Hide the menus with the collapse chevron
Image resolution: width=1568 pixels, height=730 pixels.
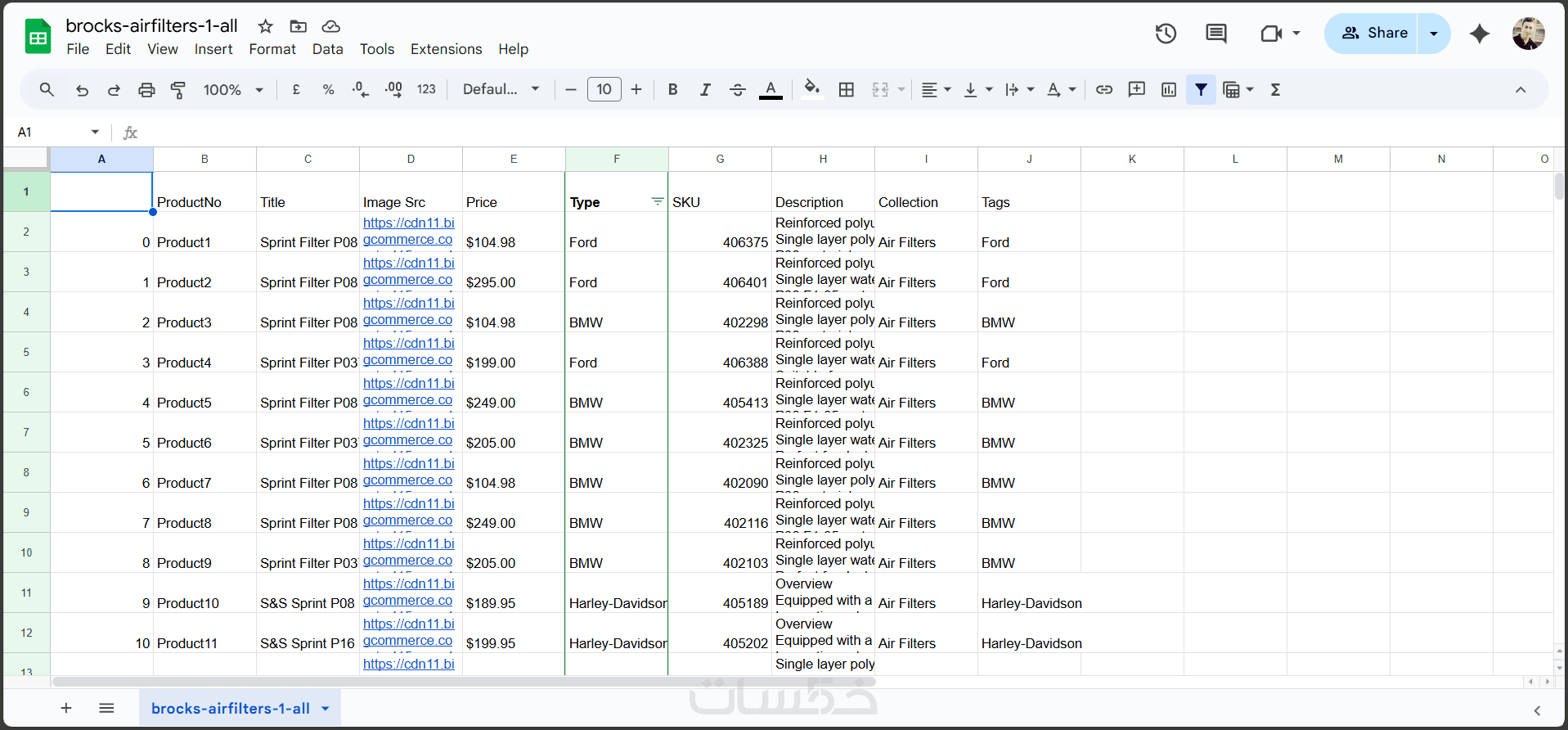pyautogui.click(x=1521, y=89)
